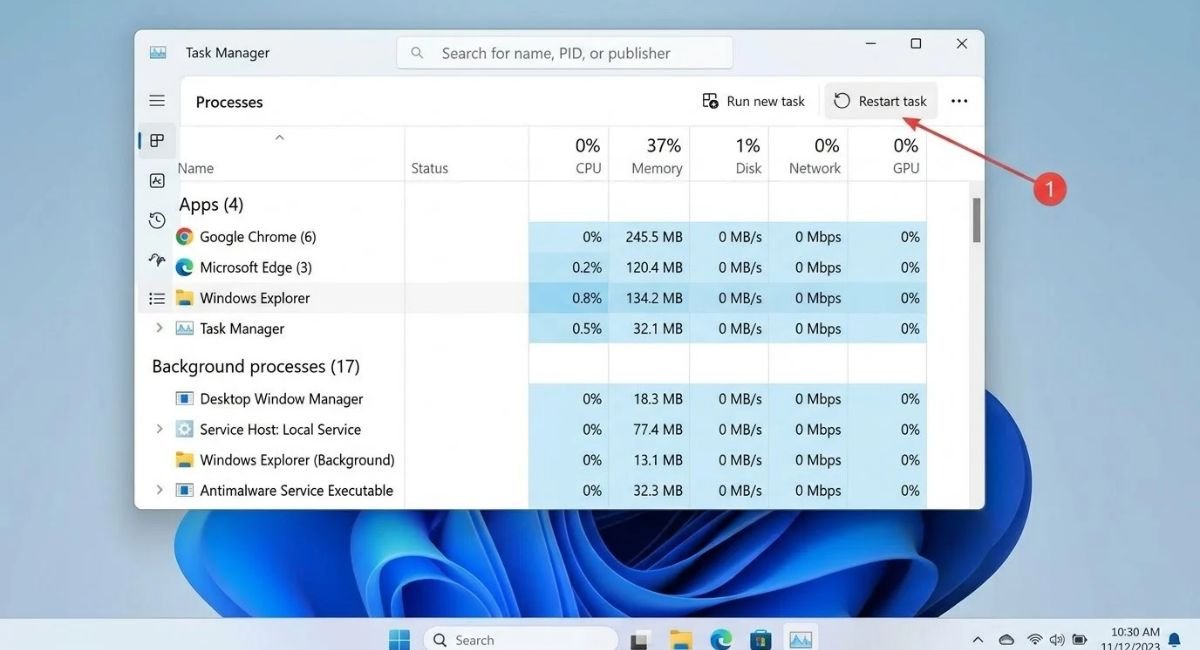The image size is (1200, 650).
Task: Click the Service Host gear icon
Action: coord(184,429)
